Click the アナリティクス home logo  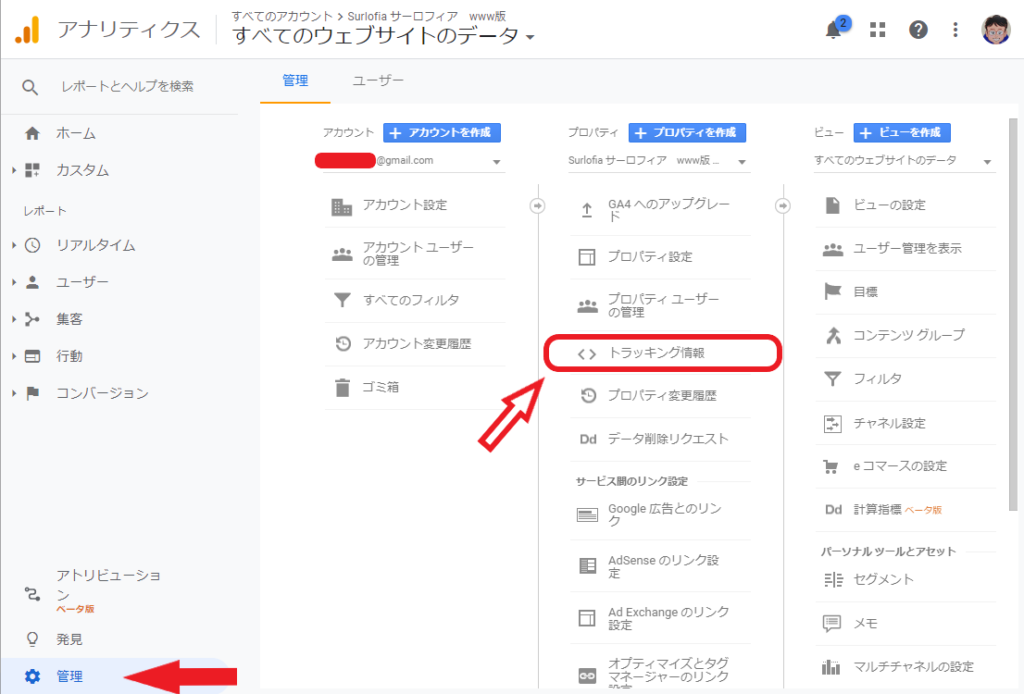click(90, 29)
